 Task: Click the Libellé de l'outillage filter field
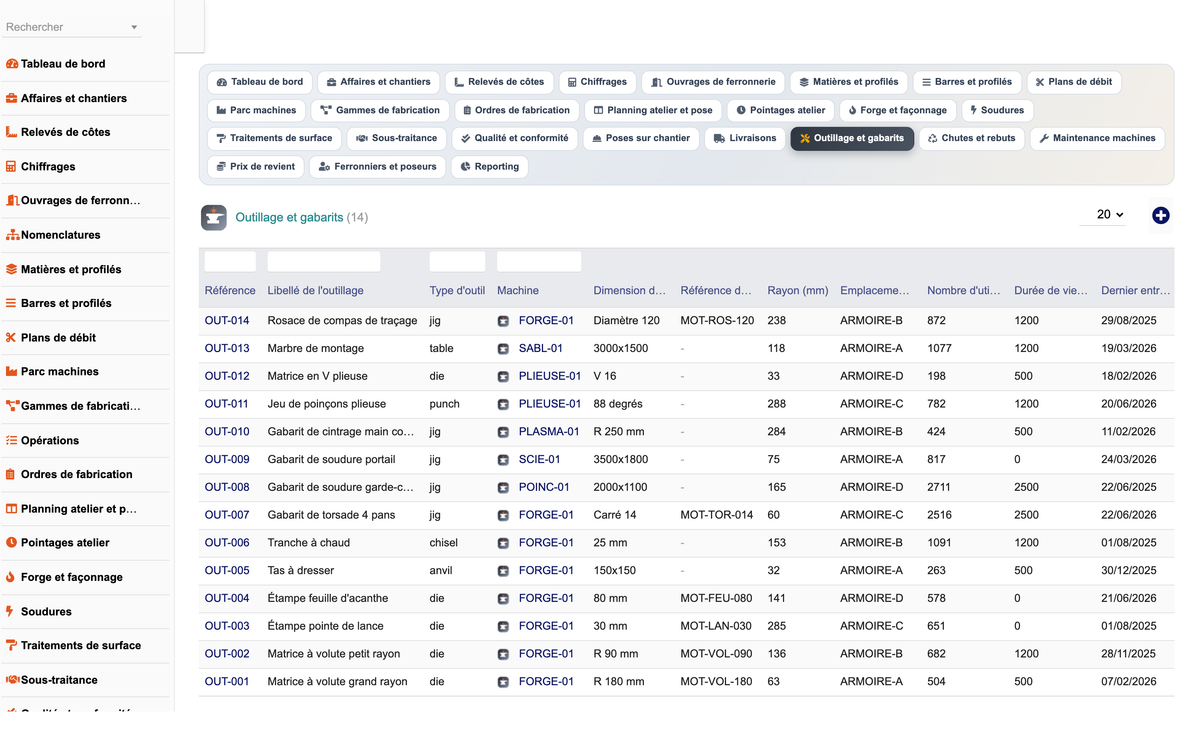click(324, 262)
